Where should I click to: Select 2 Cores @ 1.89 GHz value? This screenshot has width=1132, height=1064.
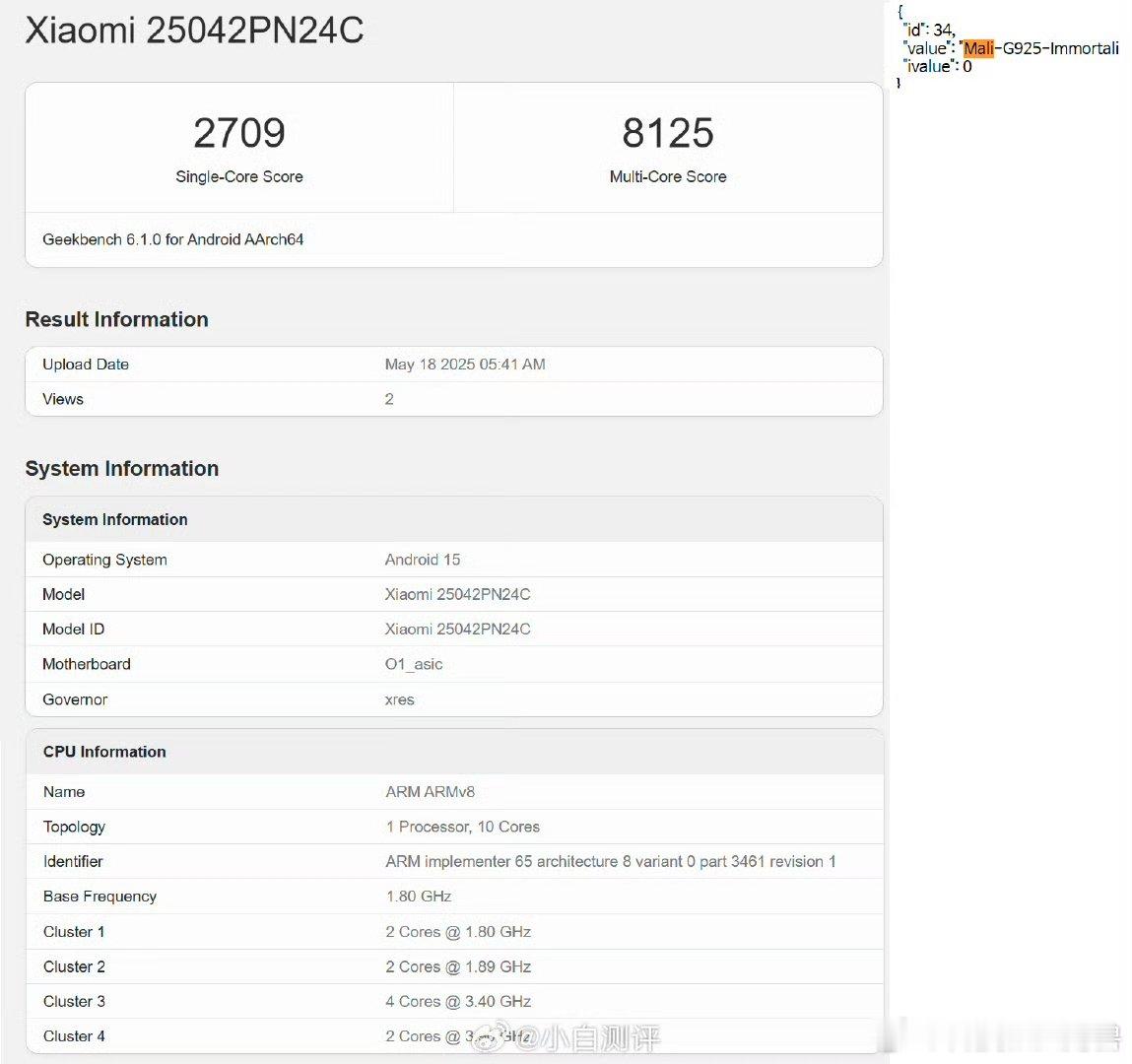(x=458, y=966)
